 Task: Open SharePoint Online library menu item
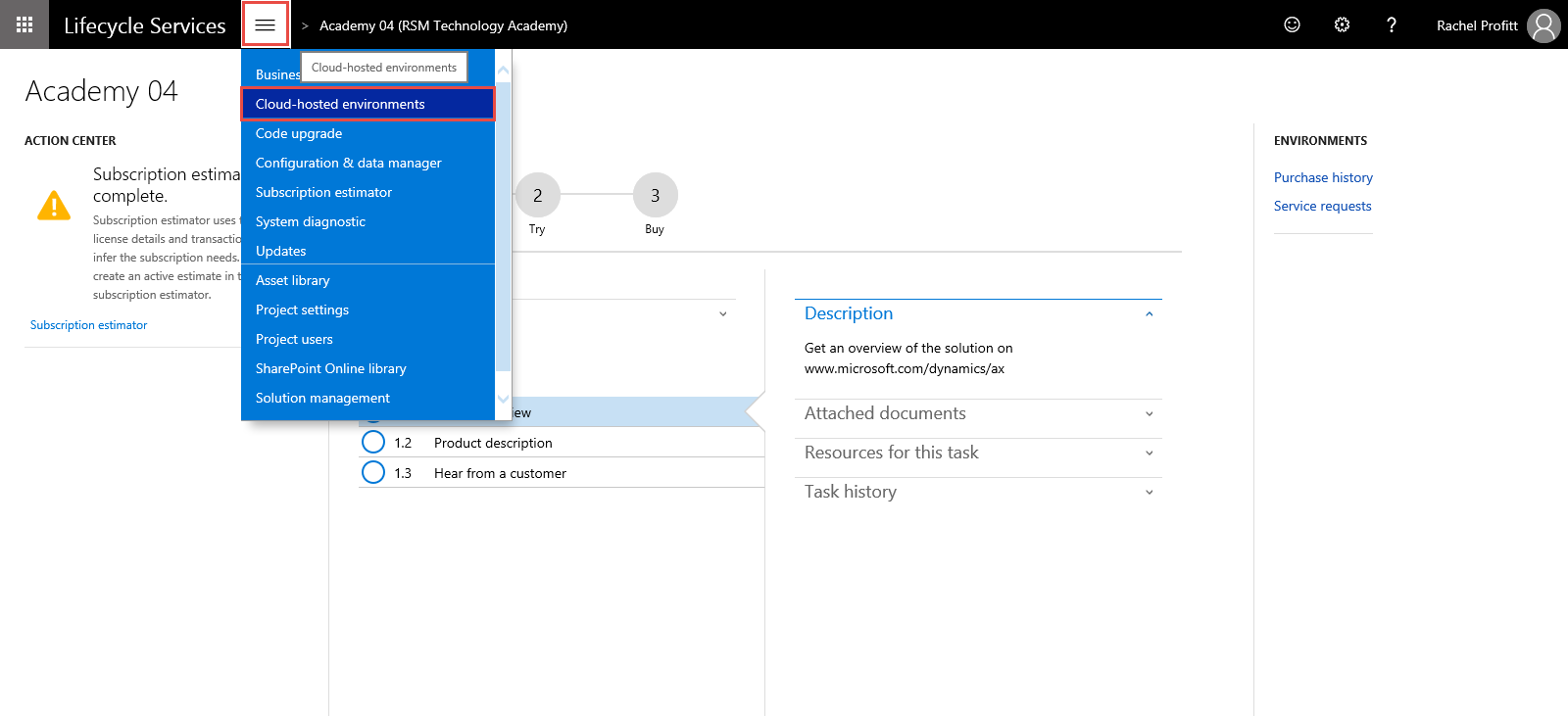pyautogui.click(x=367, y=368)
